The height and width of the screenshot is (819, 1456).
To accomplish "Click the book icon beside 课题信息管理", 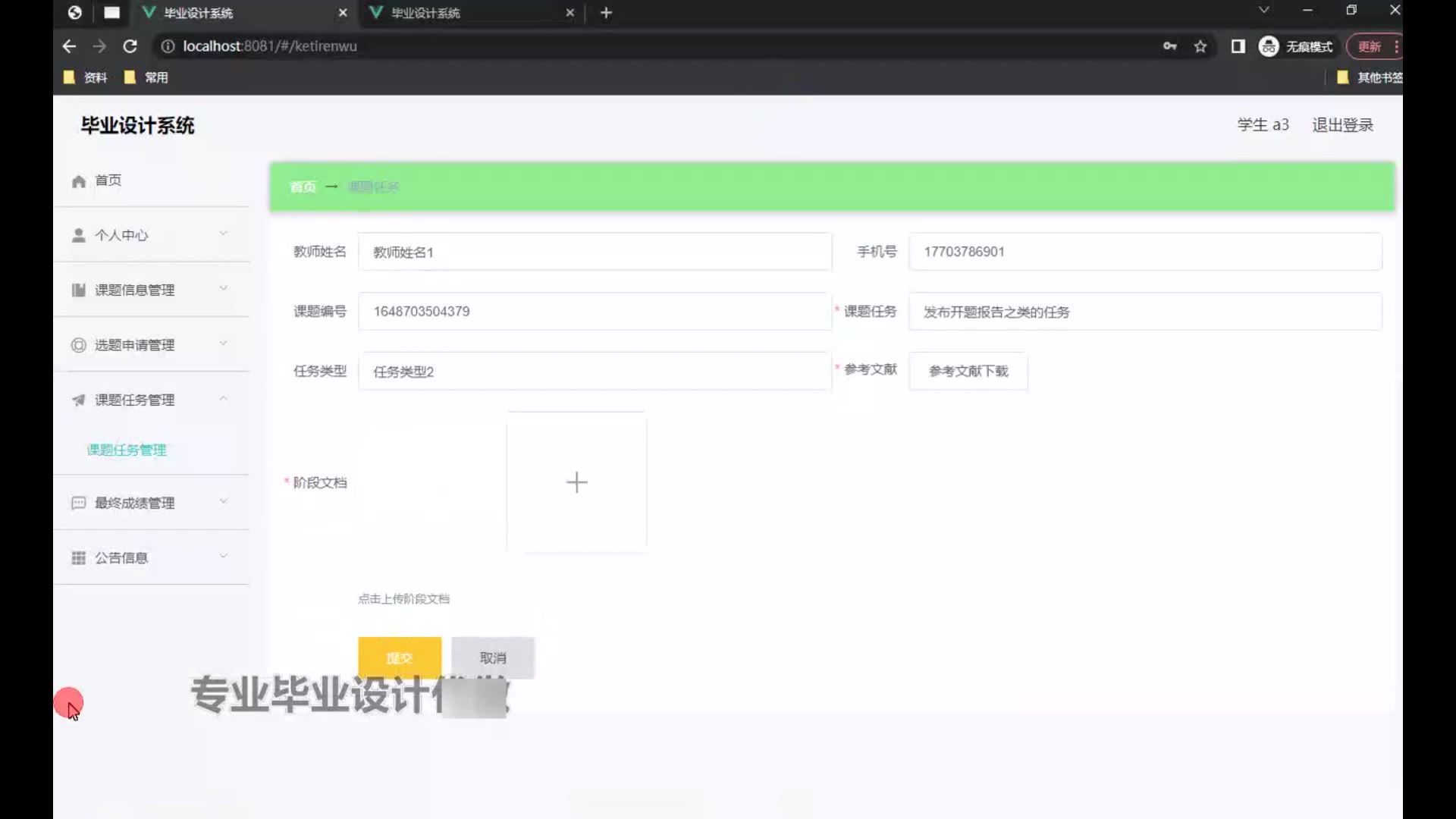I will point(78,290).
